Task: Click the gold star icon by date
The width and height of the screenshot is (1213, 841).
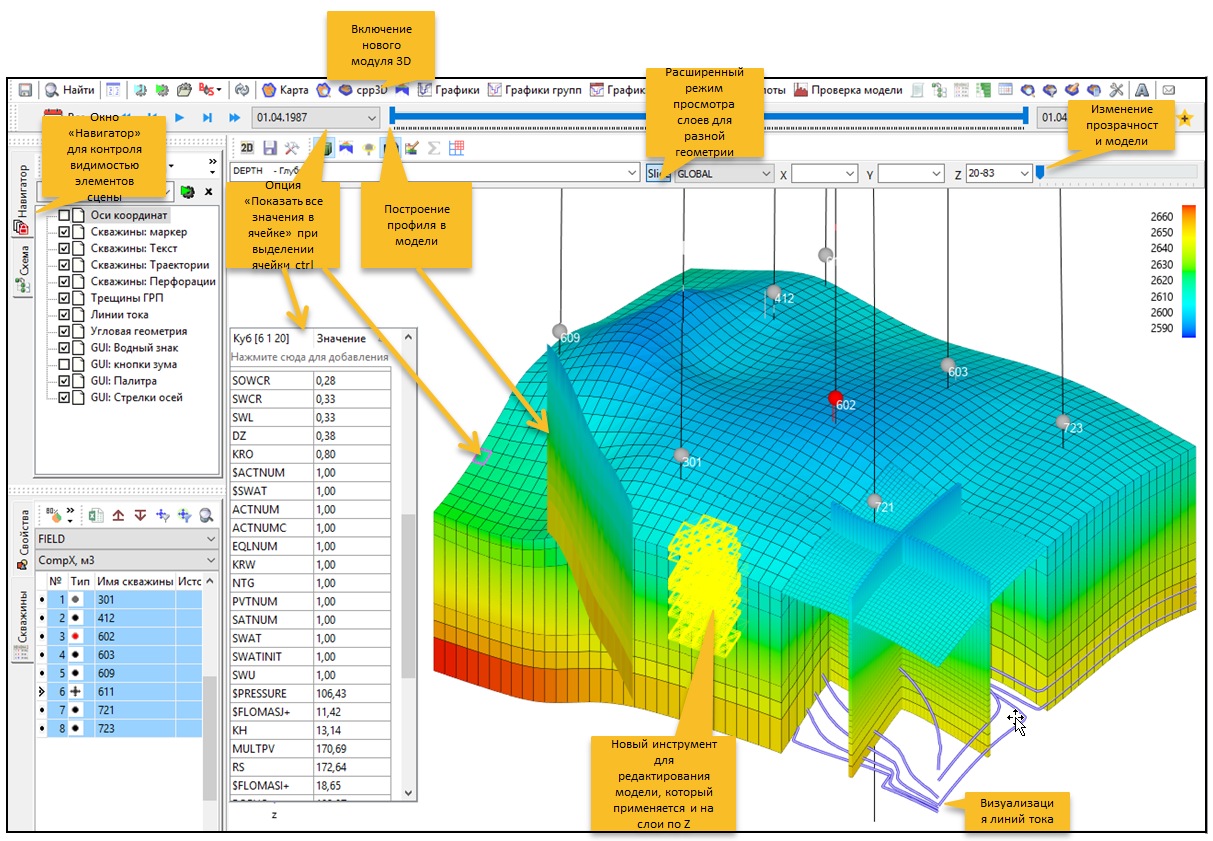Action: [1186, 118]
